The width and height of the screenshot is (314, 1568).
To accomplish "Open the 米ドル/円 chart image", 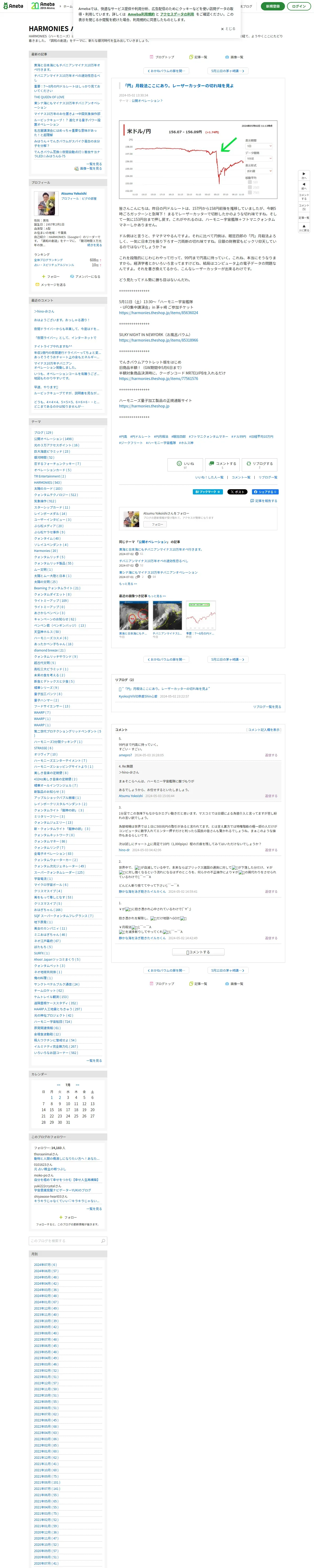I will 198,159.
